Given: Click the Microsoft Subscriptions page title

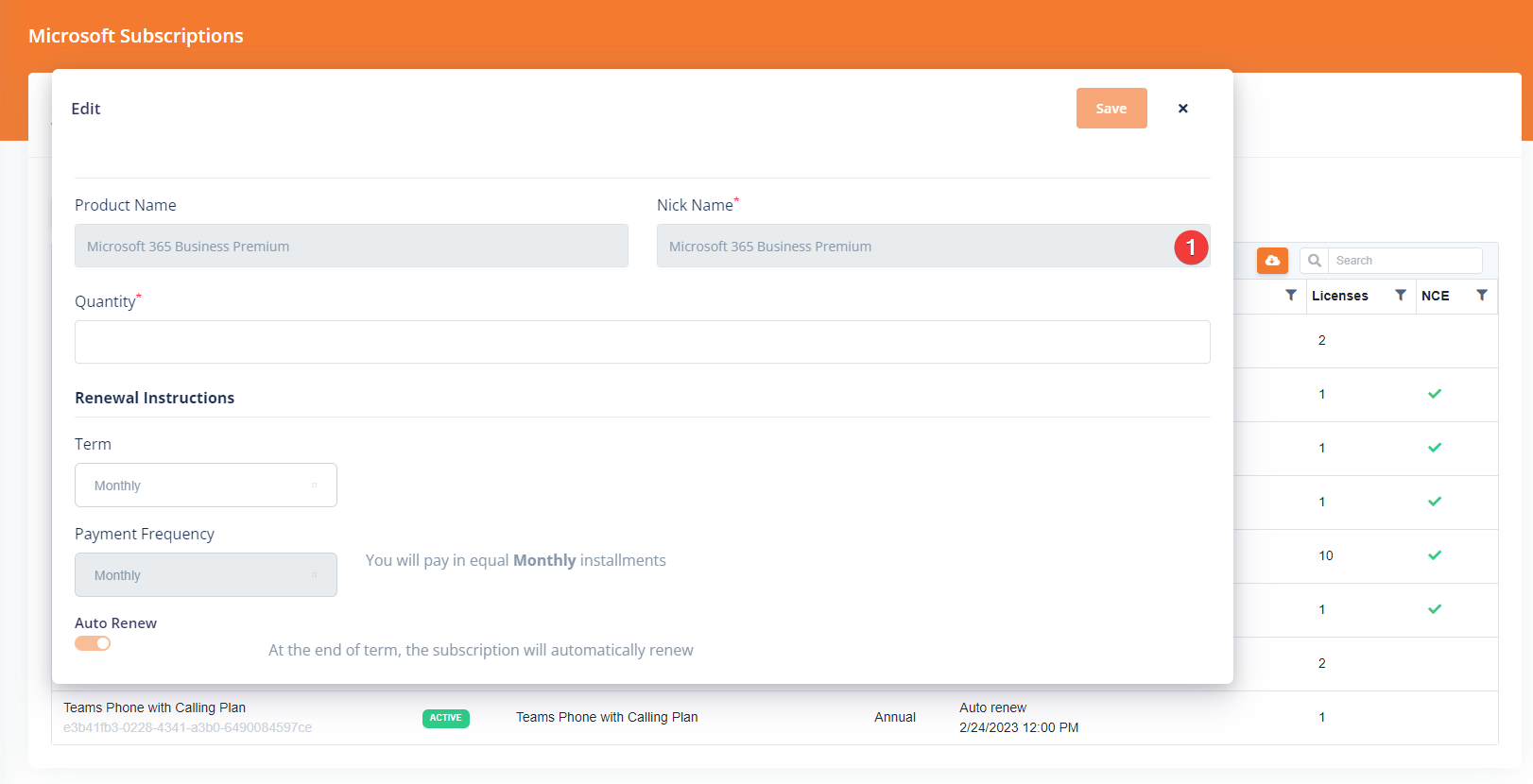Looking at the screenshot, I should pyautogui.click(x=136, y=36).
